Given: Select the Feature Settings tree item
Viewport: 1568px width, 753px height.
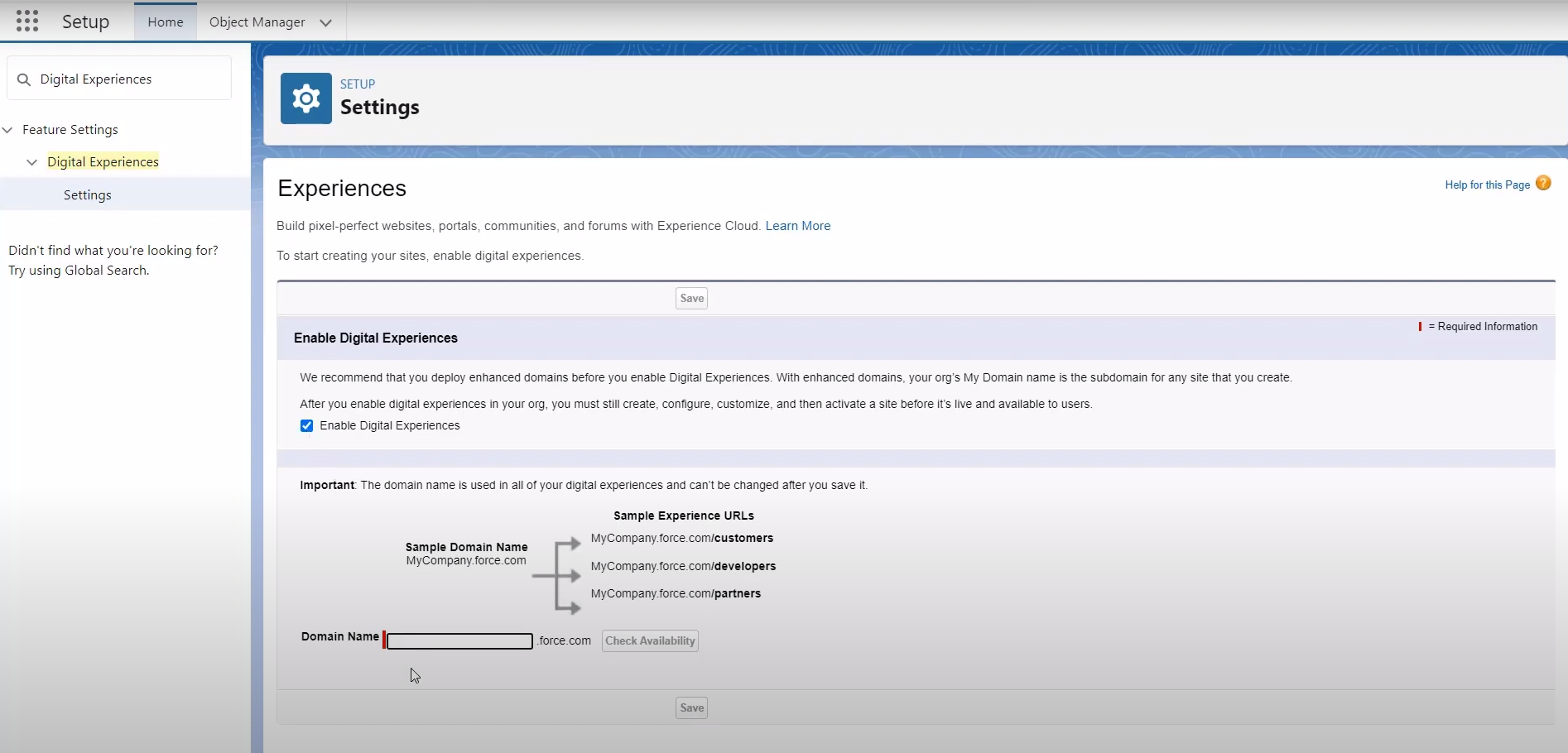Looking at the screenshot, I should pyautogui.click(x=70, y=130).
